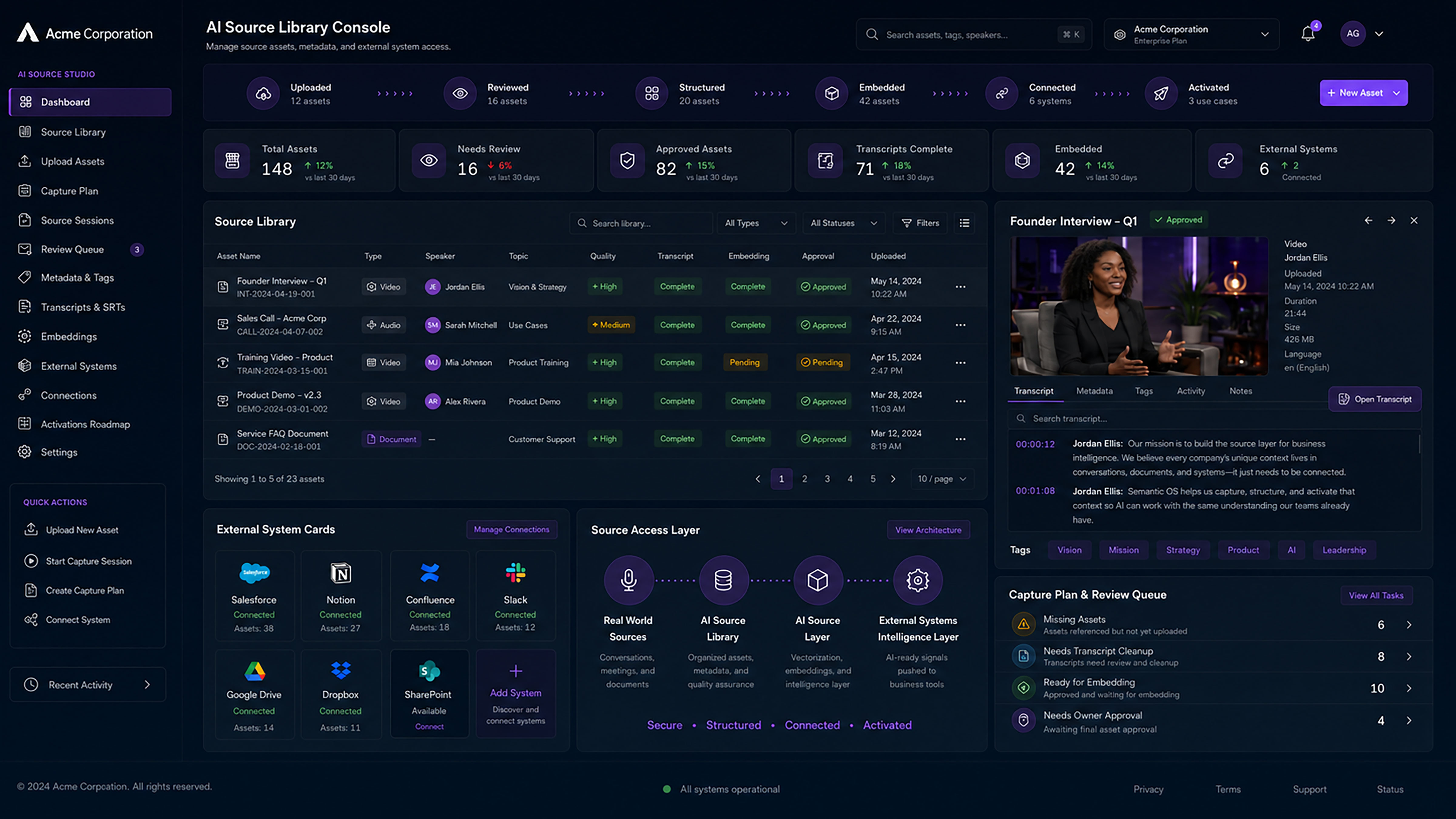This screenshot has width=1456, height=819.
Task: Click the Strategy tag chip
Action: click(1182, 550)
